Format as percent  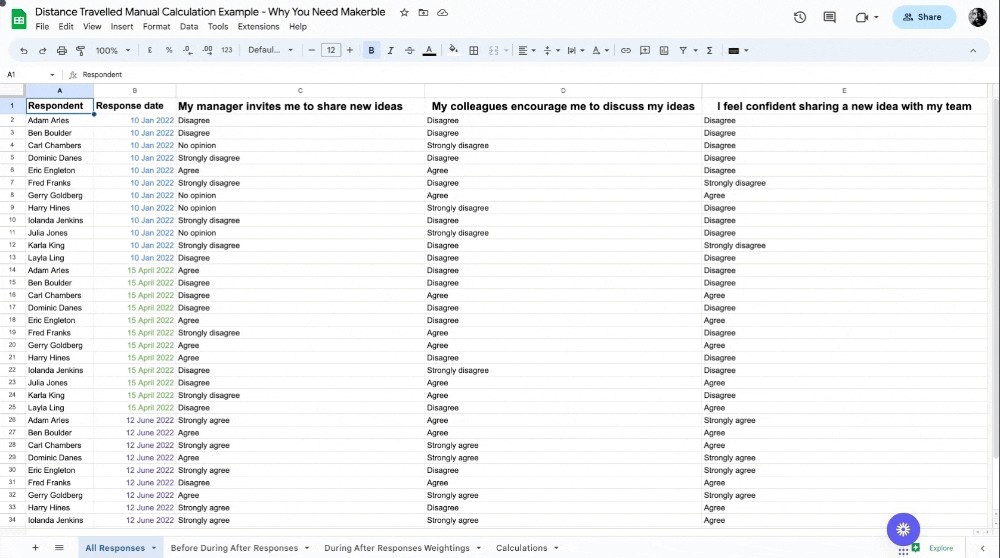[169, 50]
